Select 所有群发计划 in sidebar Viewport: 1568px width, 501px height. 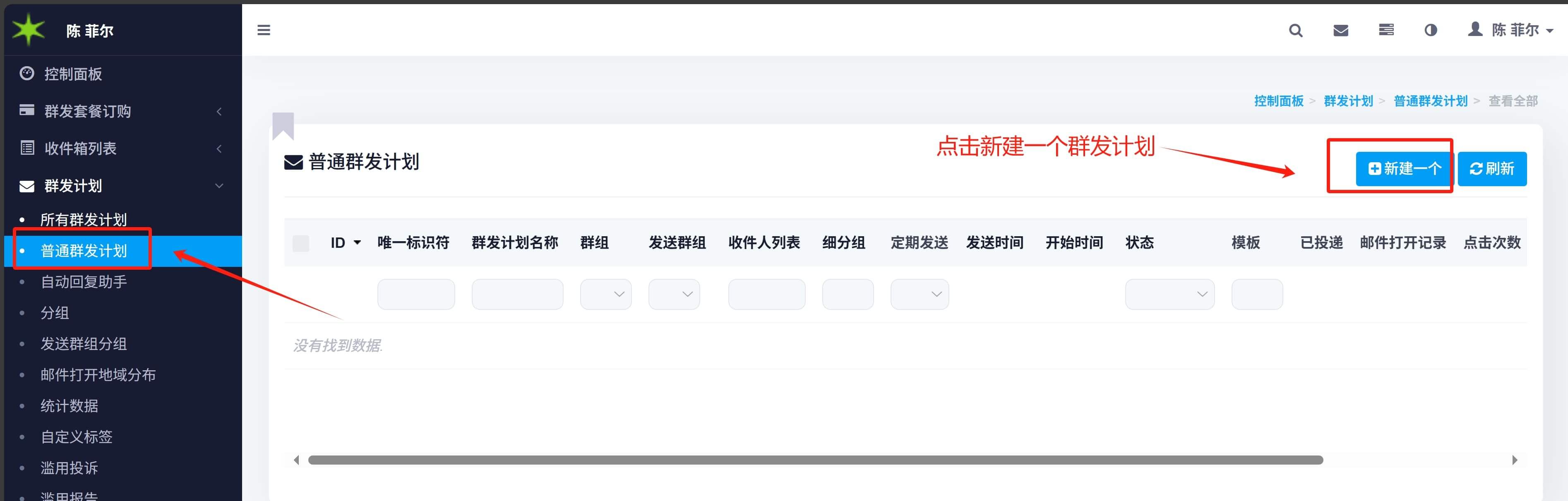click(84, 220)
